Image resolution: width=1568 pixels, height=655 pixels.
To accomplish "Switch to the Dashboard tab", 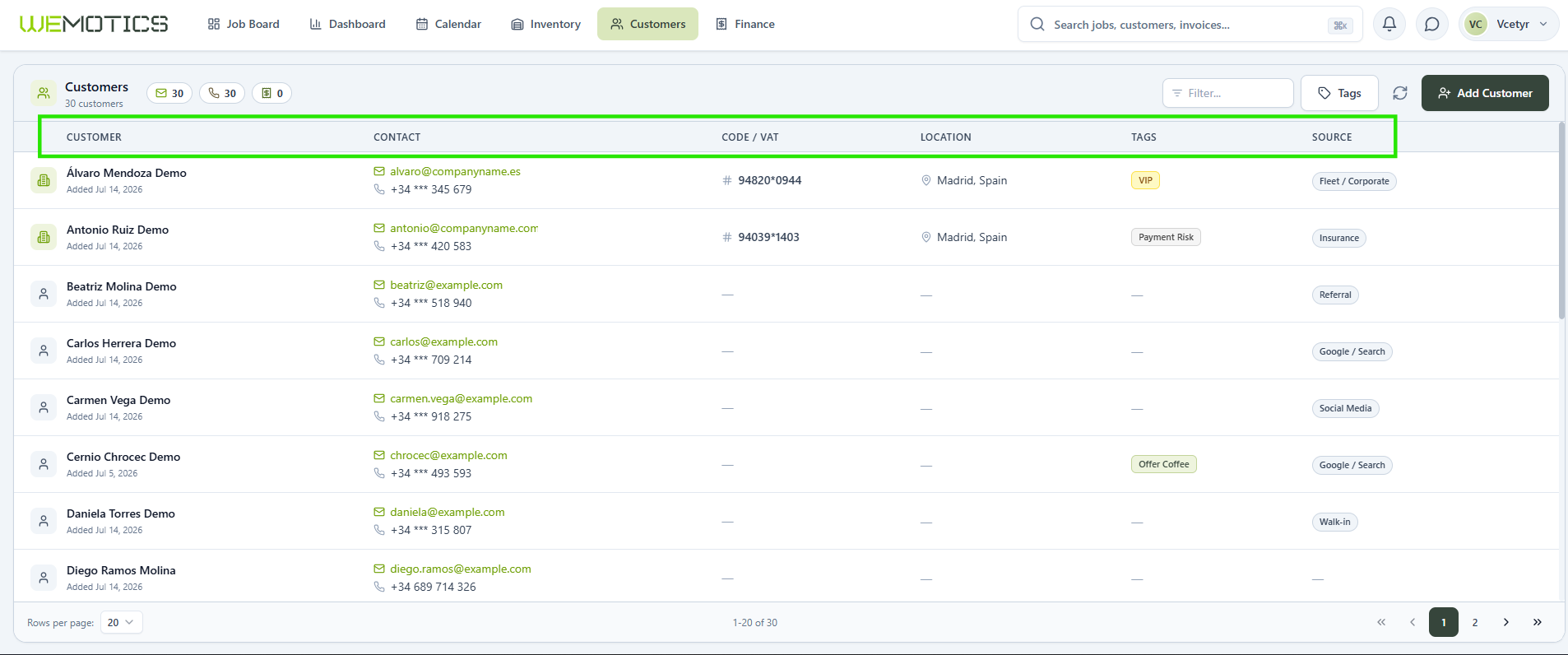I will click(347, 24).
